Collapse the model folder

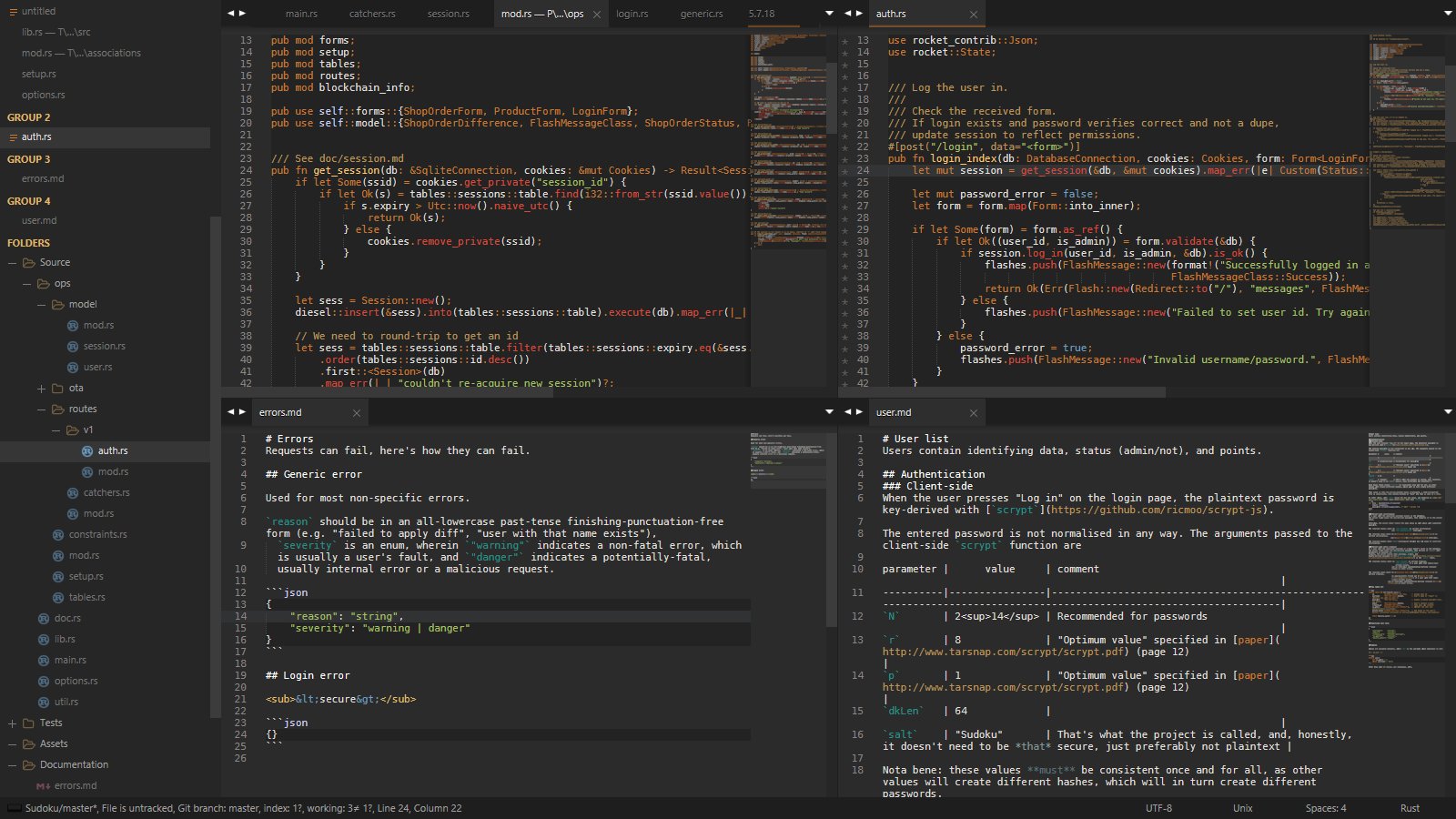coord(42,305)
